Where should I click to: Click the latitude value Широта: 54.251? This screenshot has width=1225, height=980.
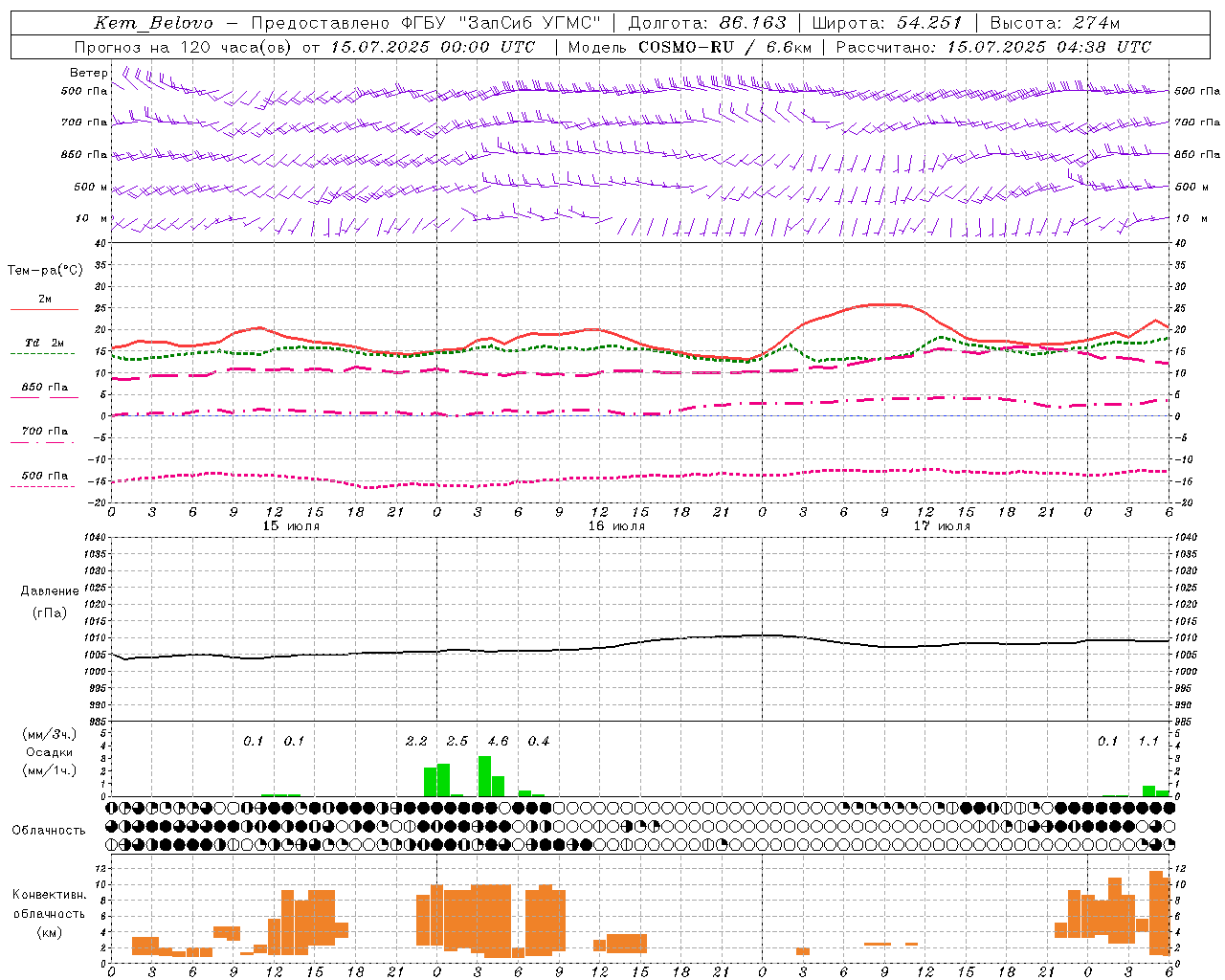(887, 23)
